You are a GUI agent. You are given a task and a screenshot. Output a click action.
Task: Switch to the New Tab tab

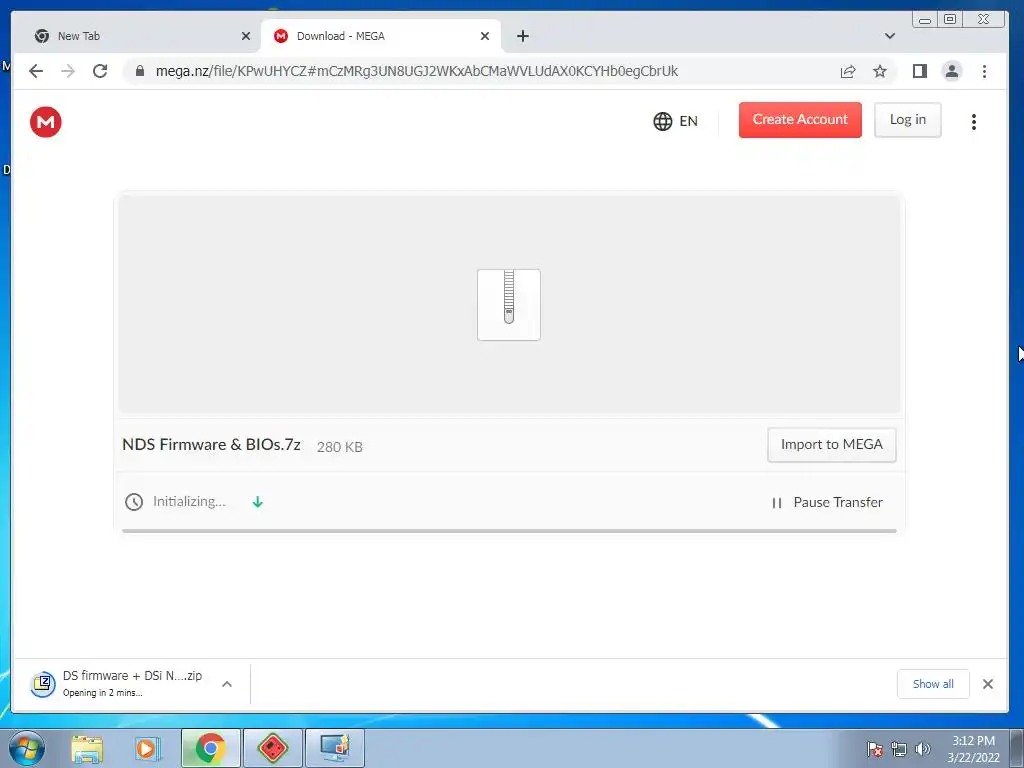click(x=135, y=36)
